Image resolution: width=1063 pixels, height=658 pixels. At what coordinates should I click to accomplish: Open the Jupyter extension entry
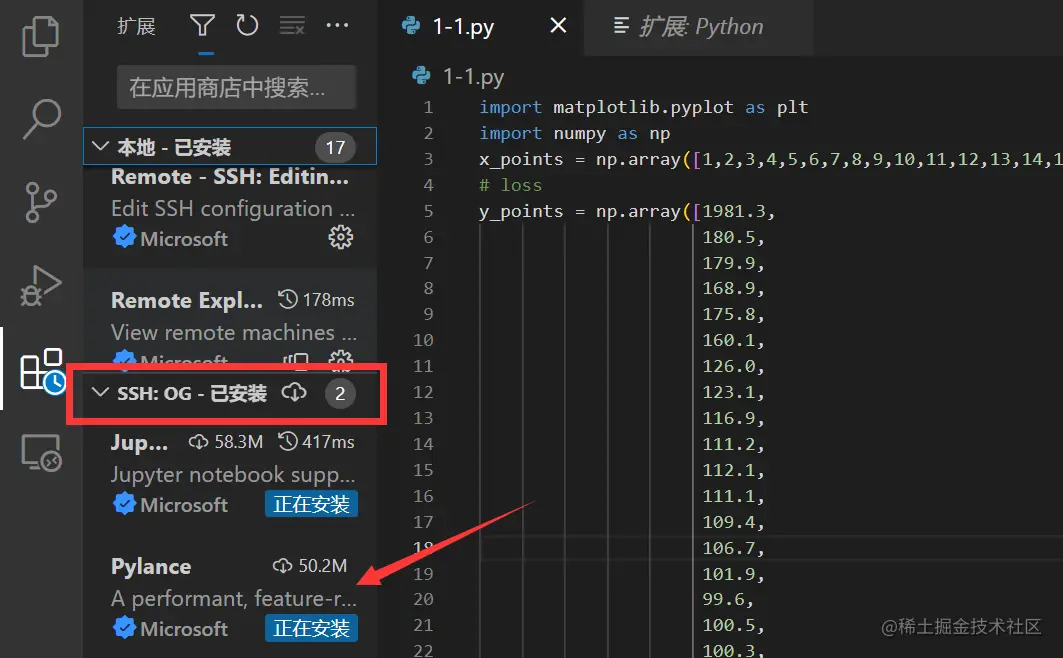[230, 474]
